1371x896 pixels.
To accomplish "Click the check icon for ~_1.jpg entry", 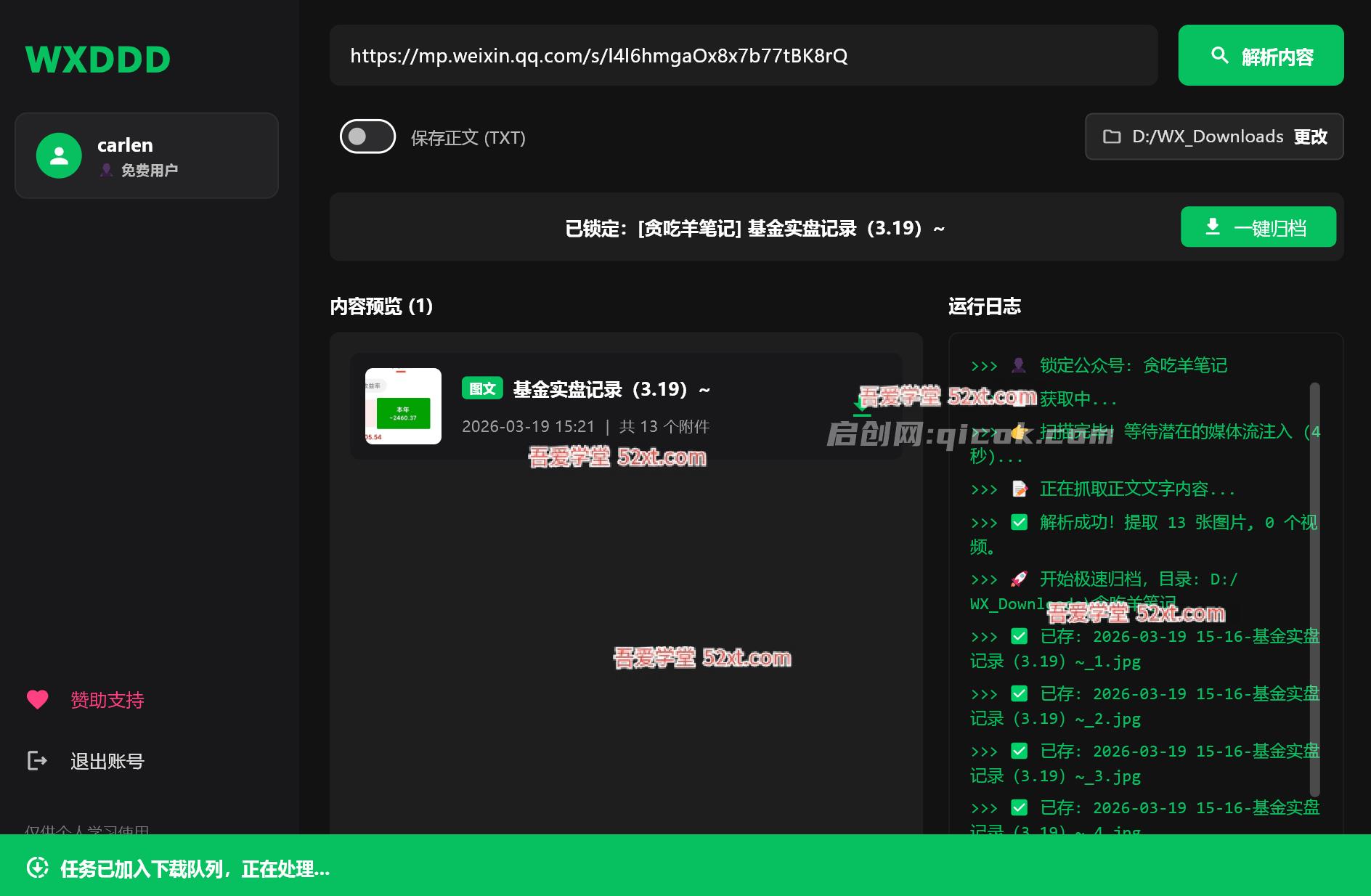I will [x=1020, y=636].
